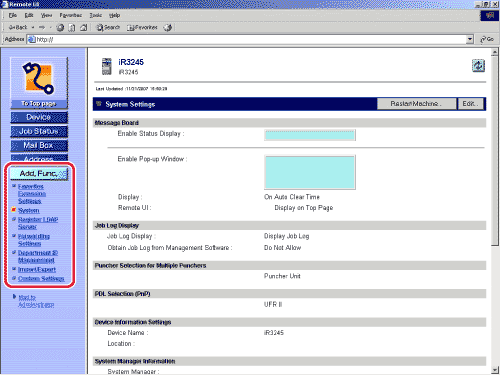Go to browser Home page icon
Screen dimensions: 500x375
click(83, 28)
